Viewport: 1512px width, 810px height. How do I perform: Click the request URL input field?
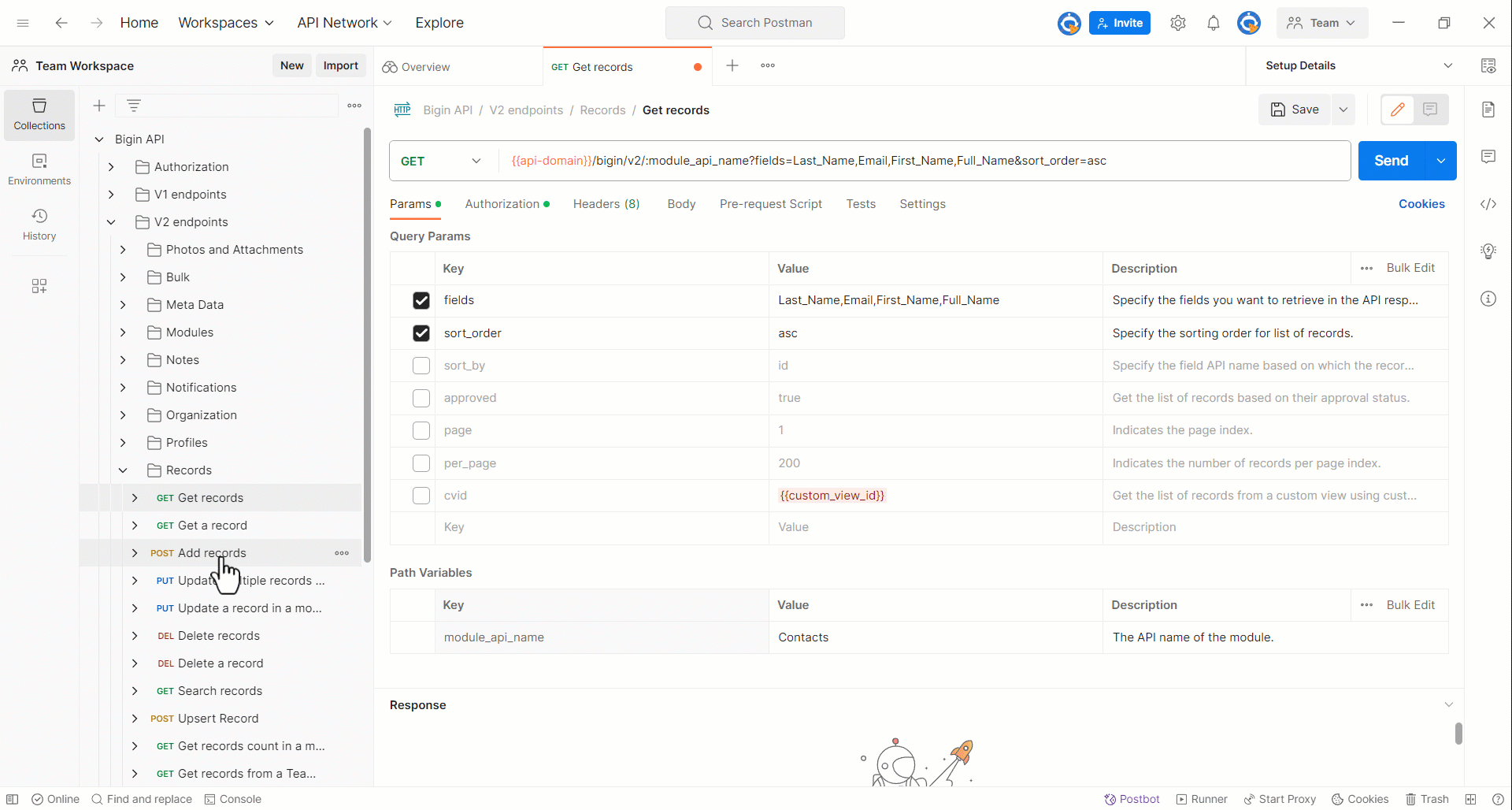[925, 161]
